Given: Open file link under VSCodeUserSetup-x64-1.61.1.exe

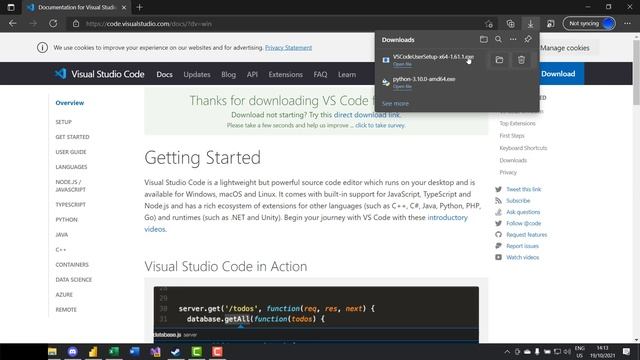Looking at the screenshot, I should [x=402, y=64].
